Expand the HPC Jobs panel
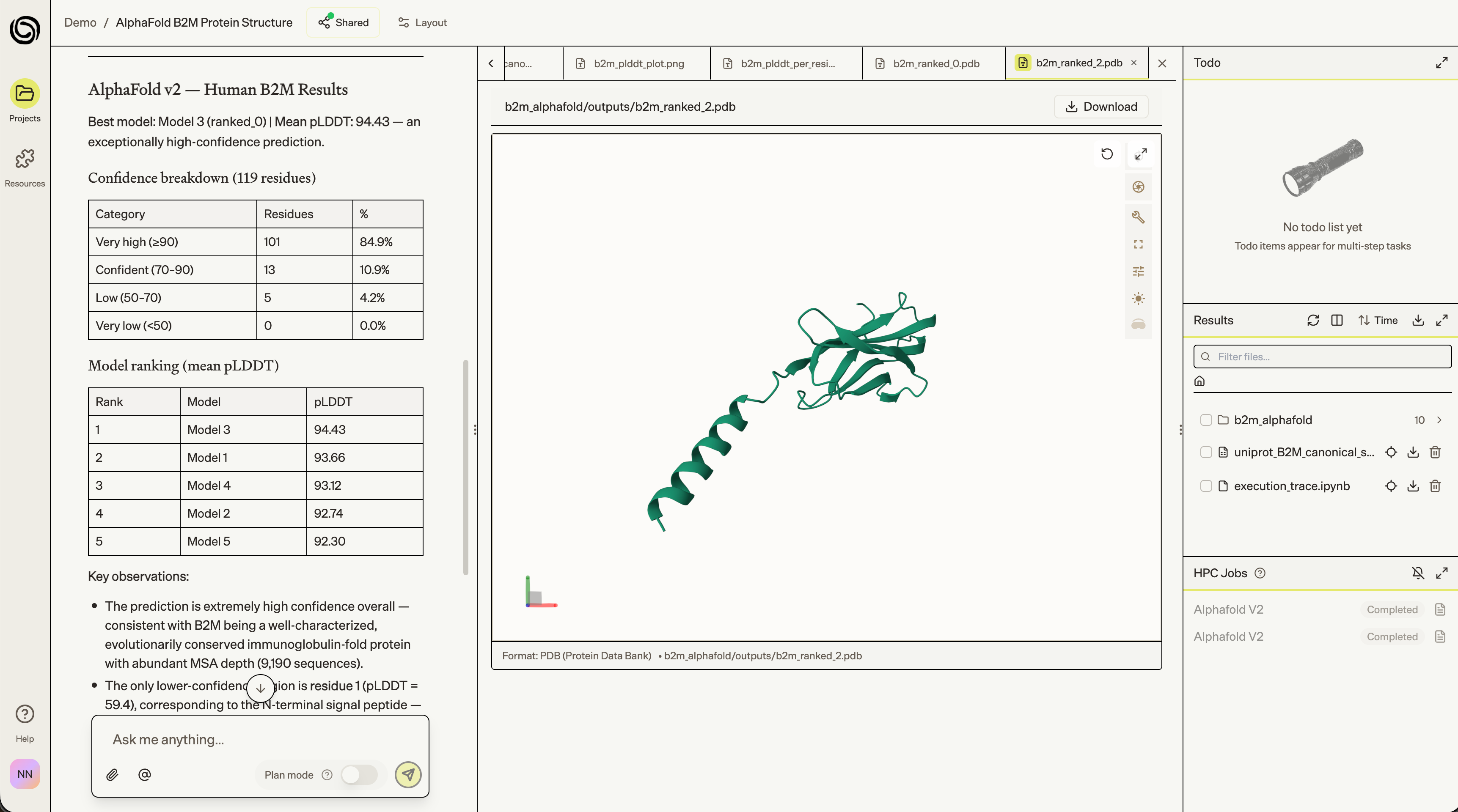 1441,573
